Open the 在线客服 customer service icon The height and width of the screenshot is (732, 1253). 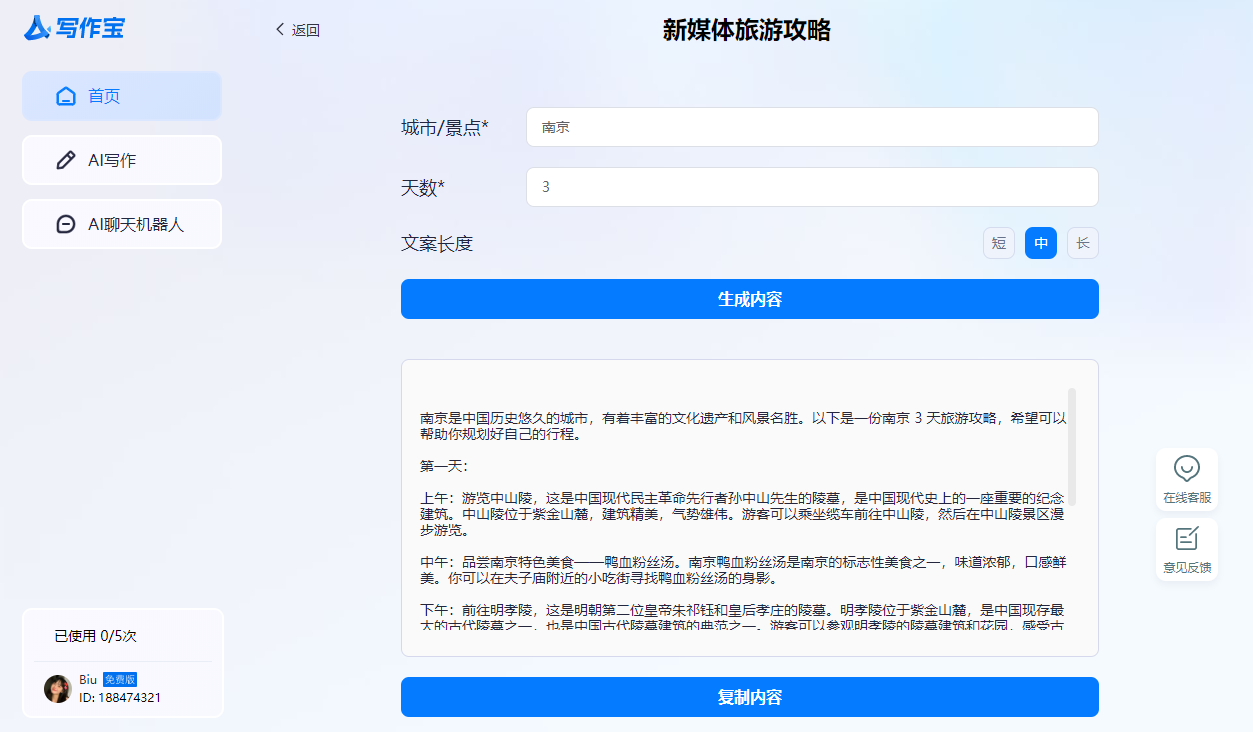(1186, 470)
